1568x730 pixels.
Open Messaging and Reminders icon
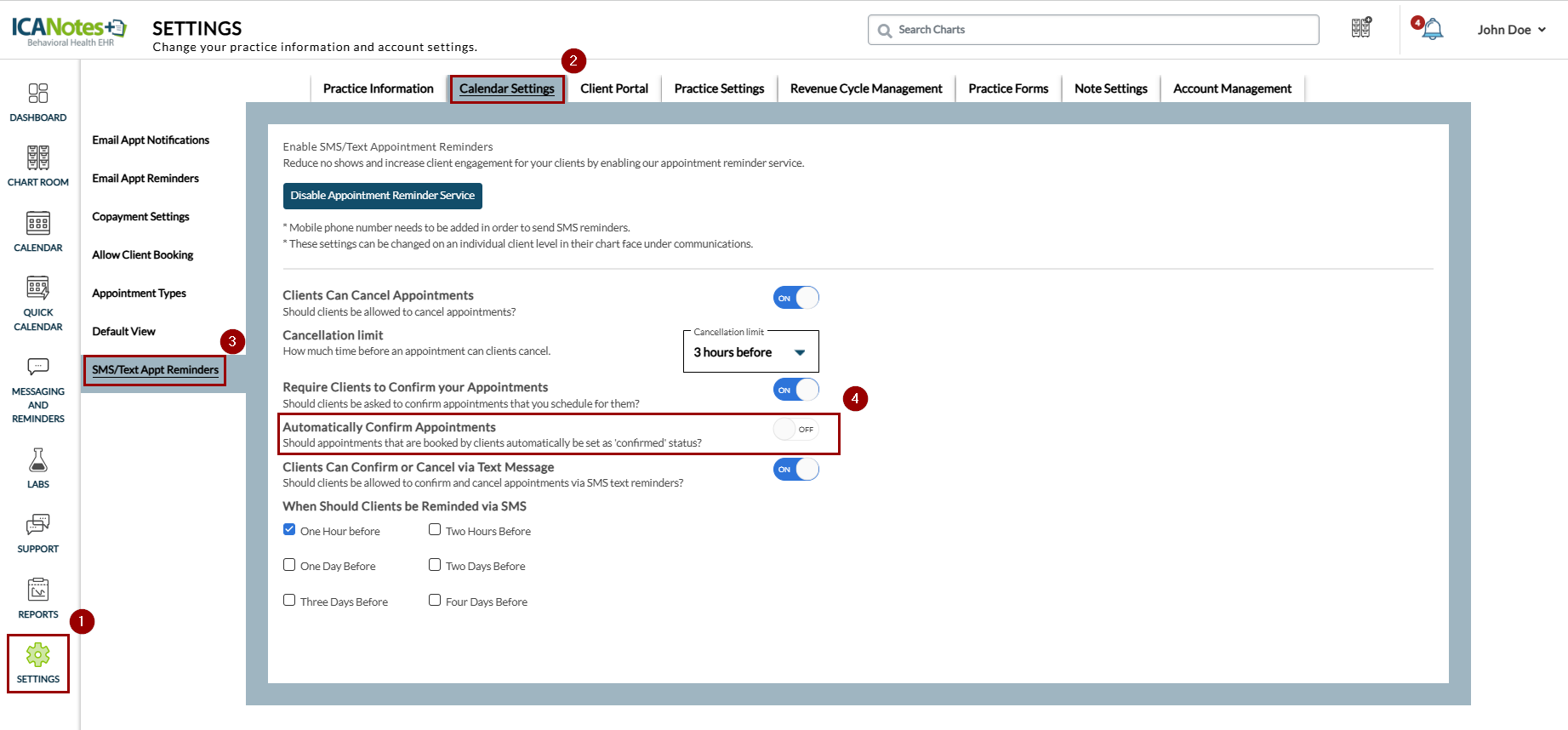tap(38, 368)
